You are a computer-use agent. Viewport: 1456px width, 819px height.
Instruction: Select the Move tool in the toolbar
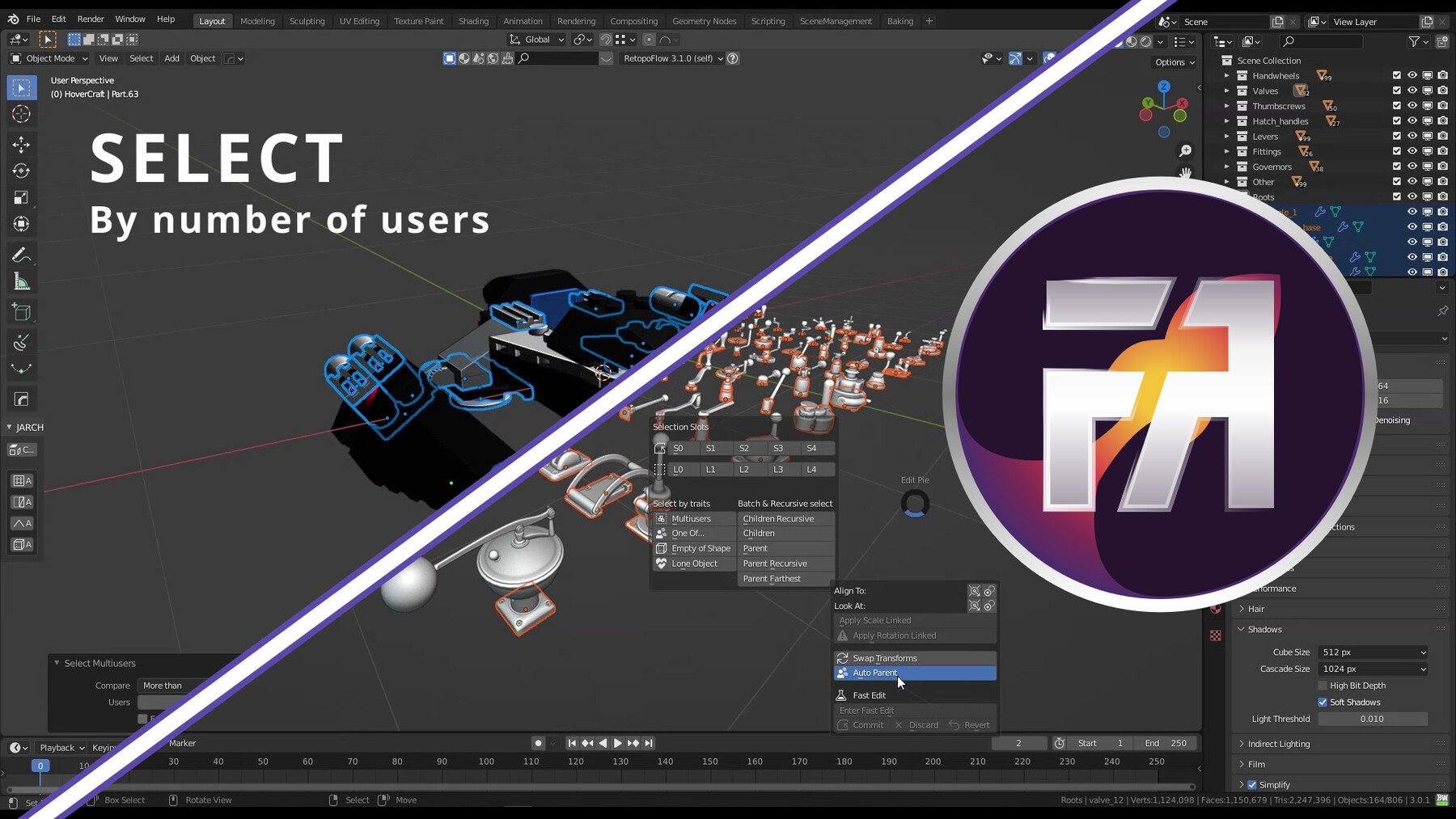tap(22, 145)
